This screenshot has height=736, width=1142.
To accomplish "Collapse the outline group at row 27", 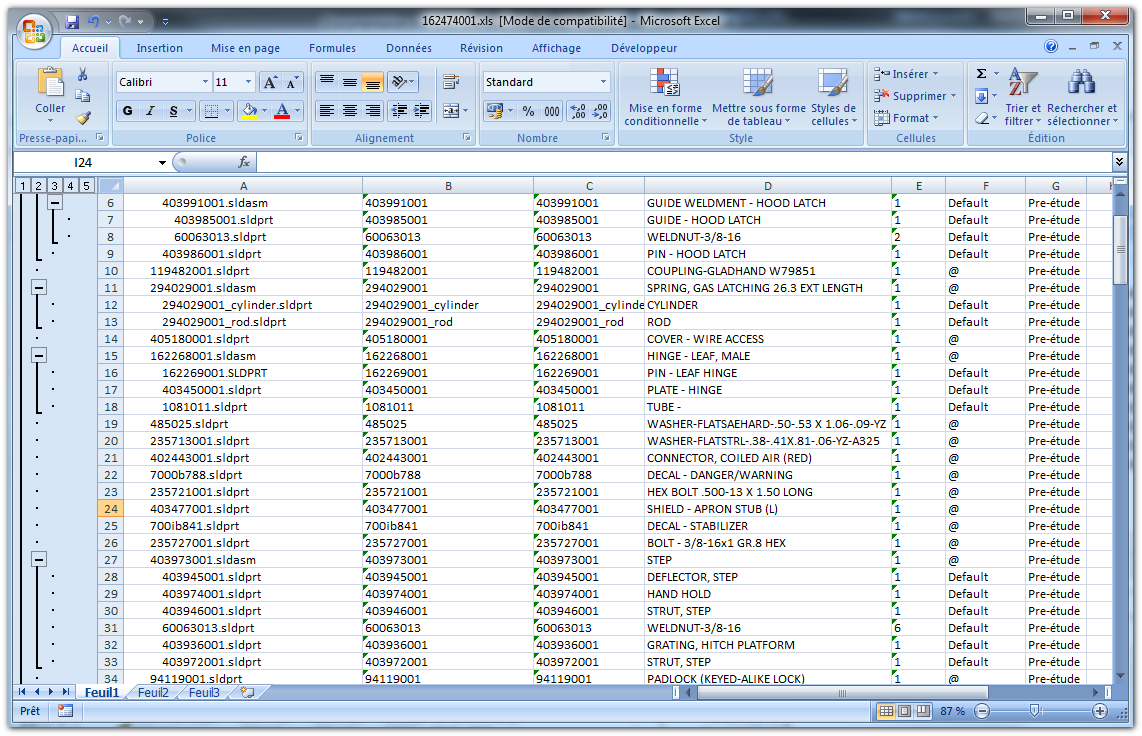I will point(40,560).
